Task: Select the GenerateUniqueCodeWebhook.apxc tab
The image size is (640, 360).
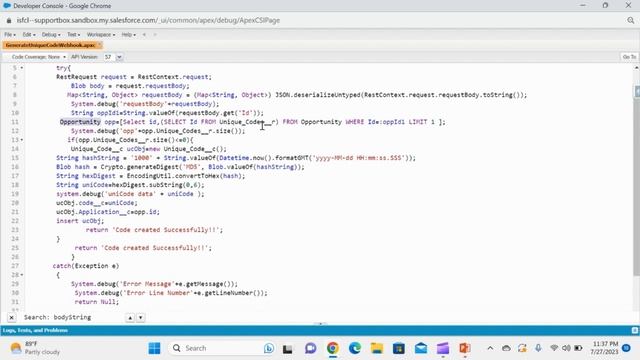Action: coord(50,45)
